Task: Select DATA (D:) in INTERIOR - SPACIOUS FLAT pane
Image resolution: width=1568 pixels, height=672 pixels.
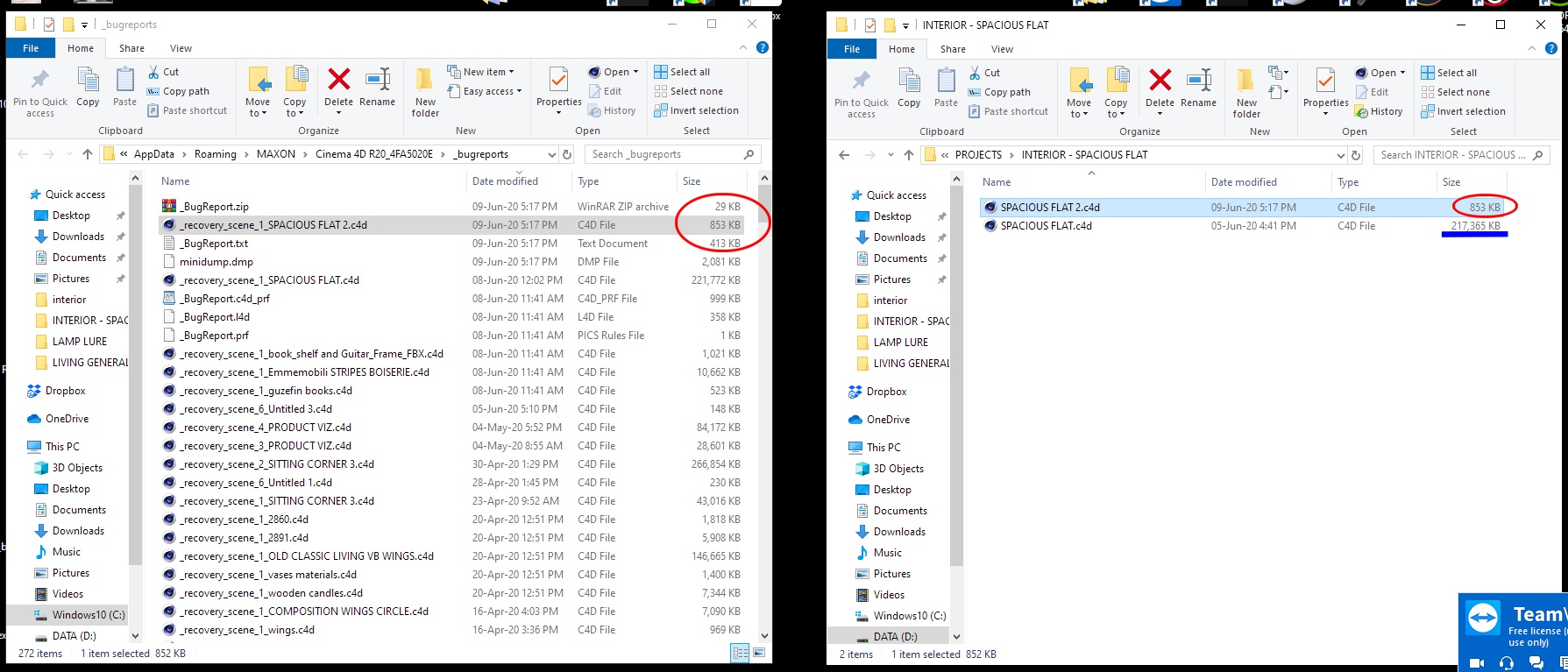Action: [896, 637]
